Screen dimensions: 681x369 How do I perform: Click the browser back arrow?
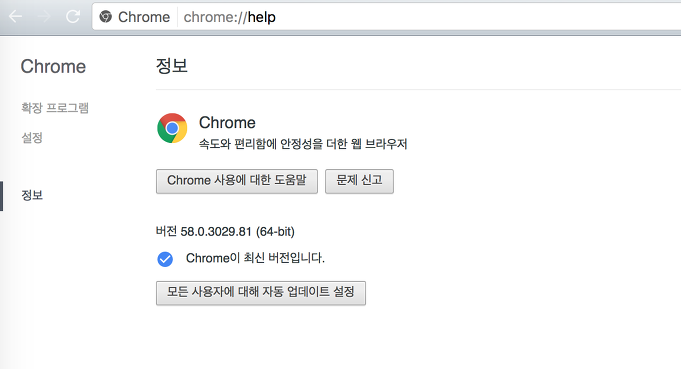tap(16, 17)
